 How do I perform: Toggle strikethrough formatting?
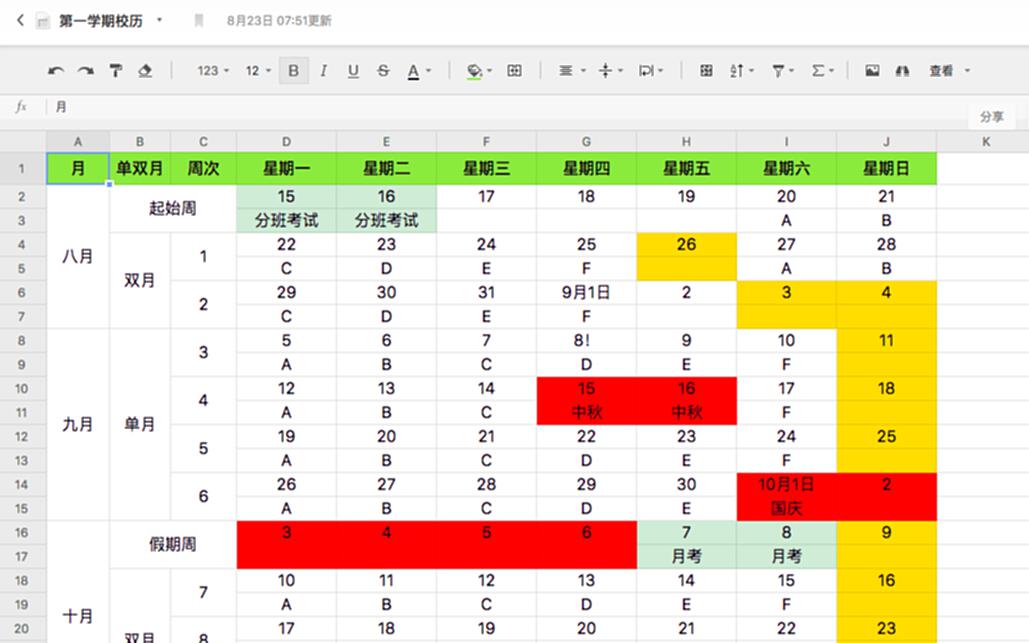(383, 71)
